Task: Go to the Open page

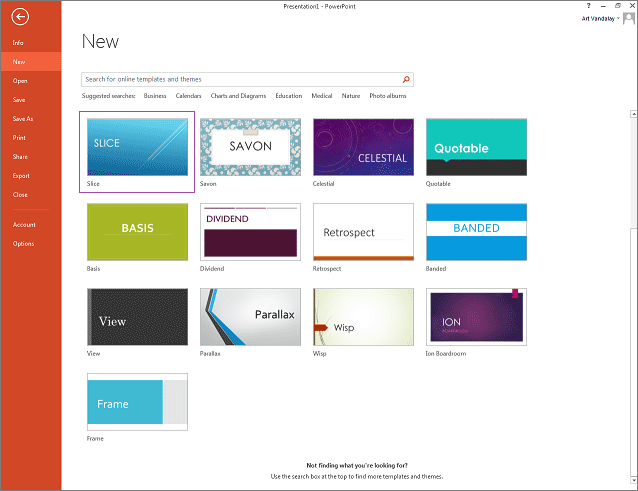Action: pos(20,81)
